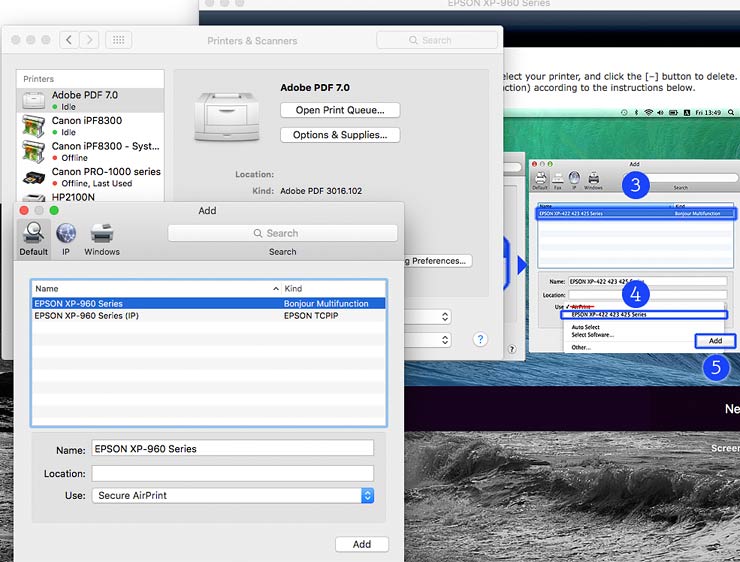740x562 pixels.
Task: Switch to the IP tab
Action: tap(66, 238)
